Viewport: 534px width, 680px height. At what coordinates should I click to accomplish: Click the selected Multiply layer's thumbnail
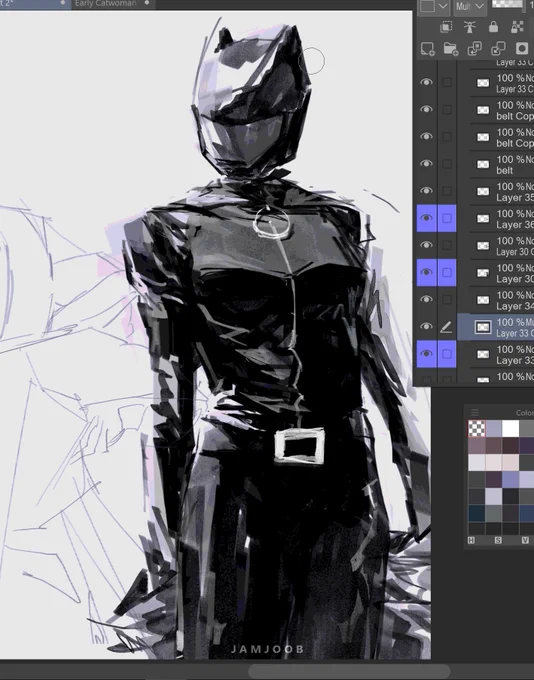tap(483, 327)
